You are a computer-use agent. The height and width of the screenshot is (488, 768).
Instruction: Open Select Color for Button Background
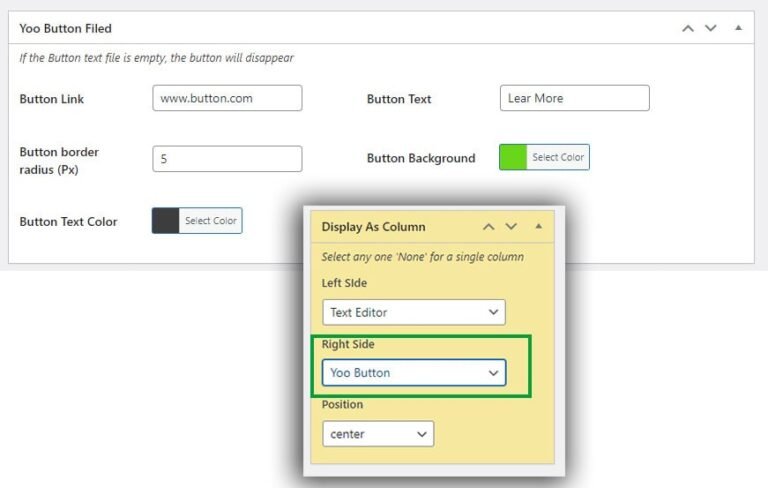click(558, 157)
